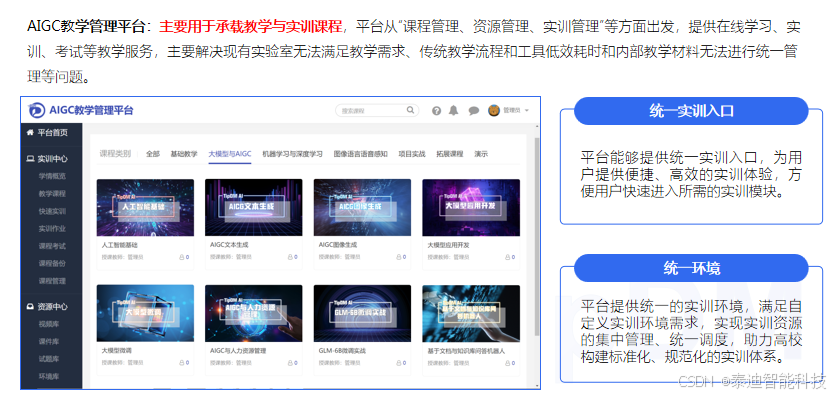Open 环境库 in the sidebar
The height and width of the screenshot is (397, 838).
pos(49,377)
